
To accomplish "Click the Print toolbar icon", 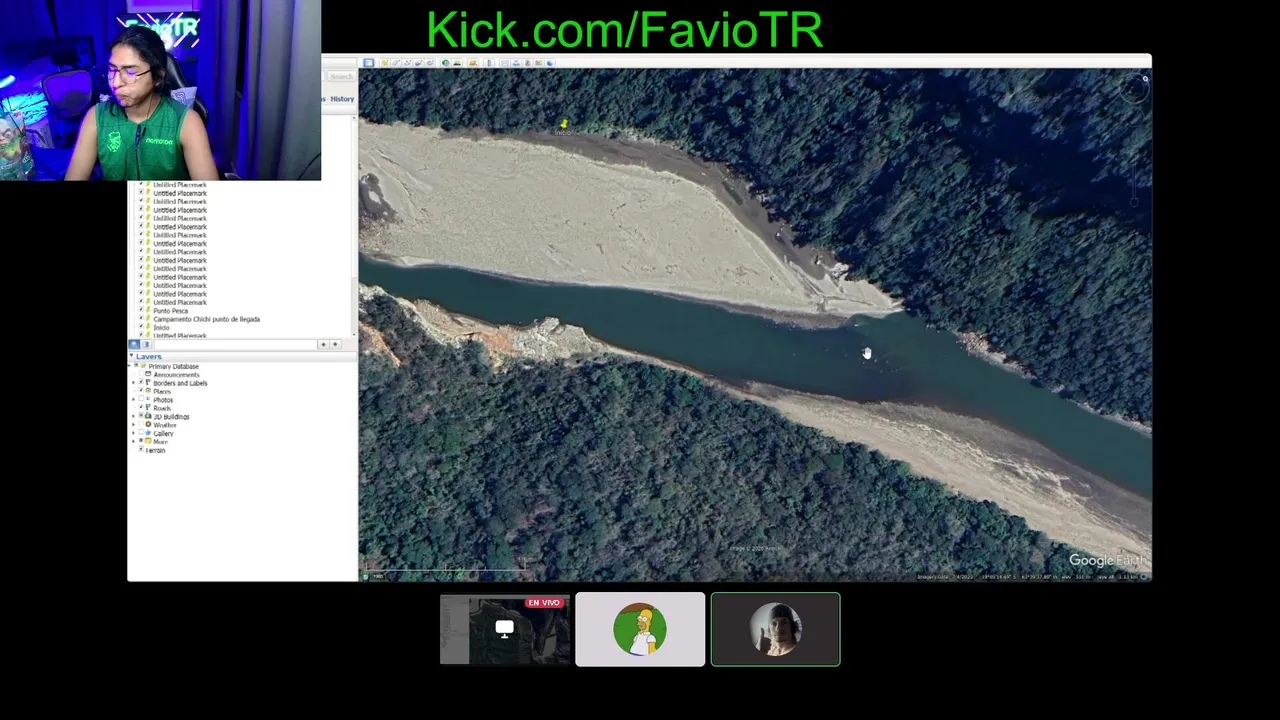I will [x=516, y=63].
